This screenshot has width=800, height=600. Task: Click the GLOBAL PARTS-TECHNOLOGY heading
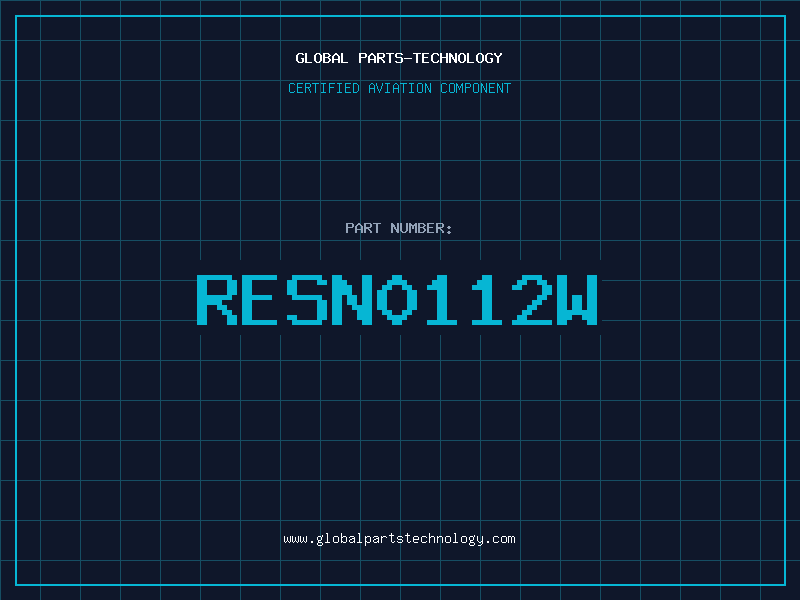(x=399, y=58)
